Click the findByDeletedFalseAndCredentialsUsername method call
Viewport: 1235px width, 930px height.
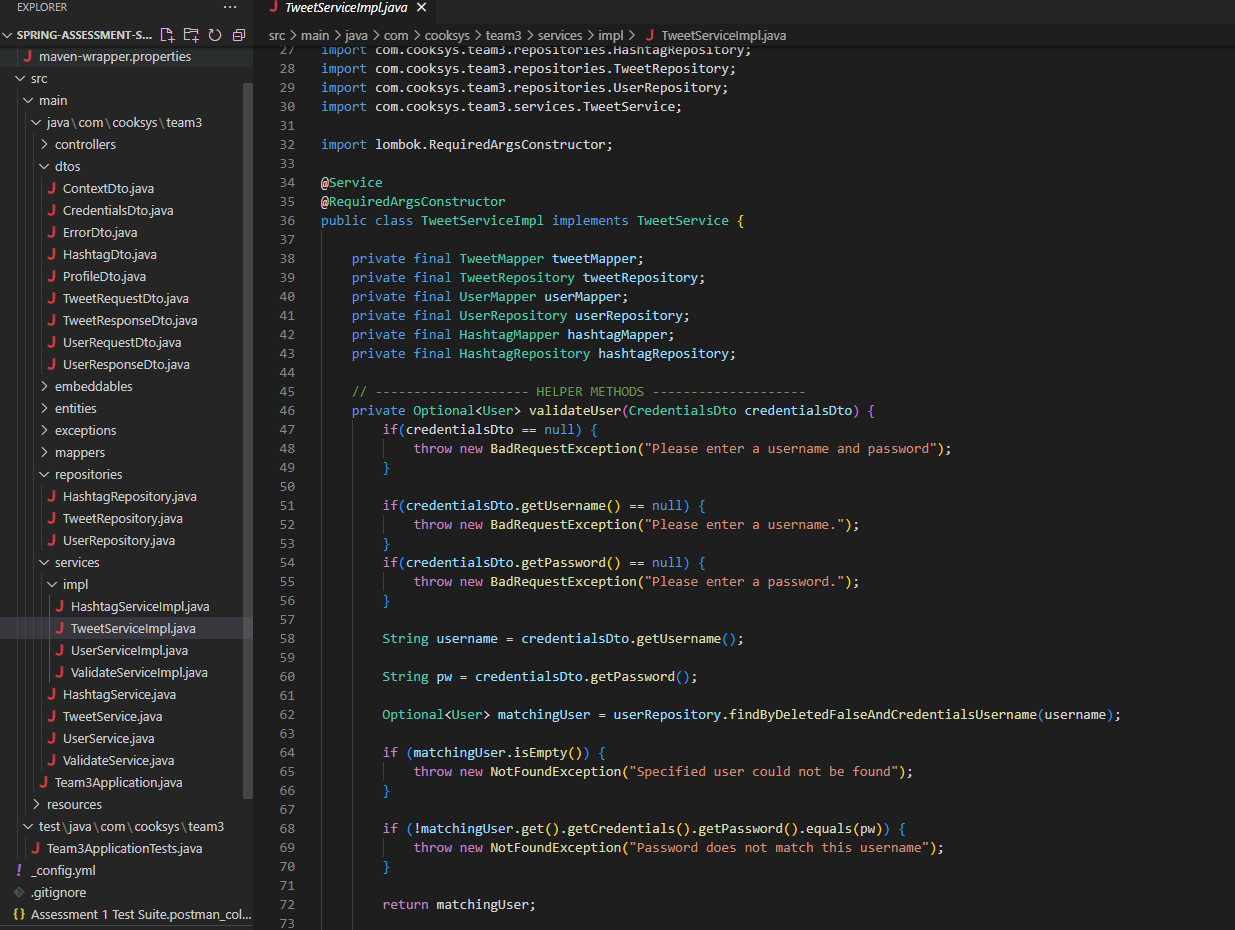pos(881,714)
